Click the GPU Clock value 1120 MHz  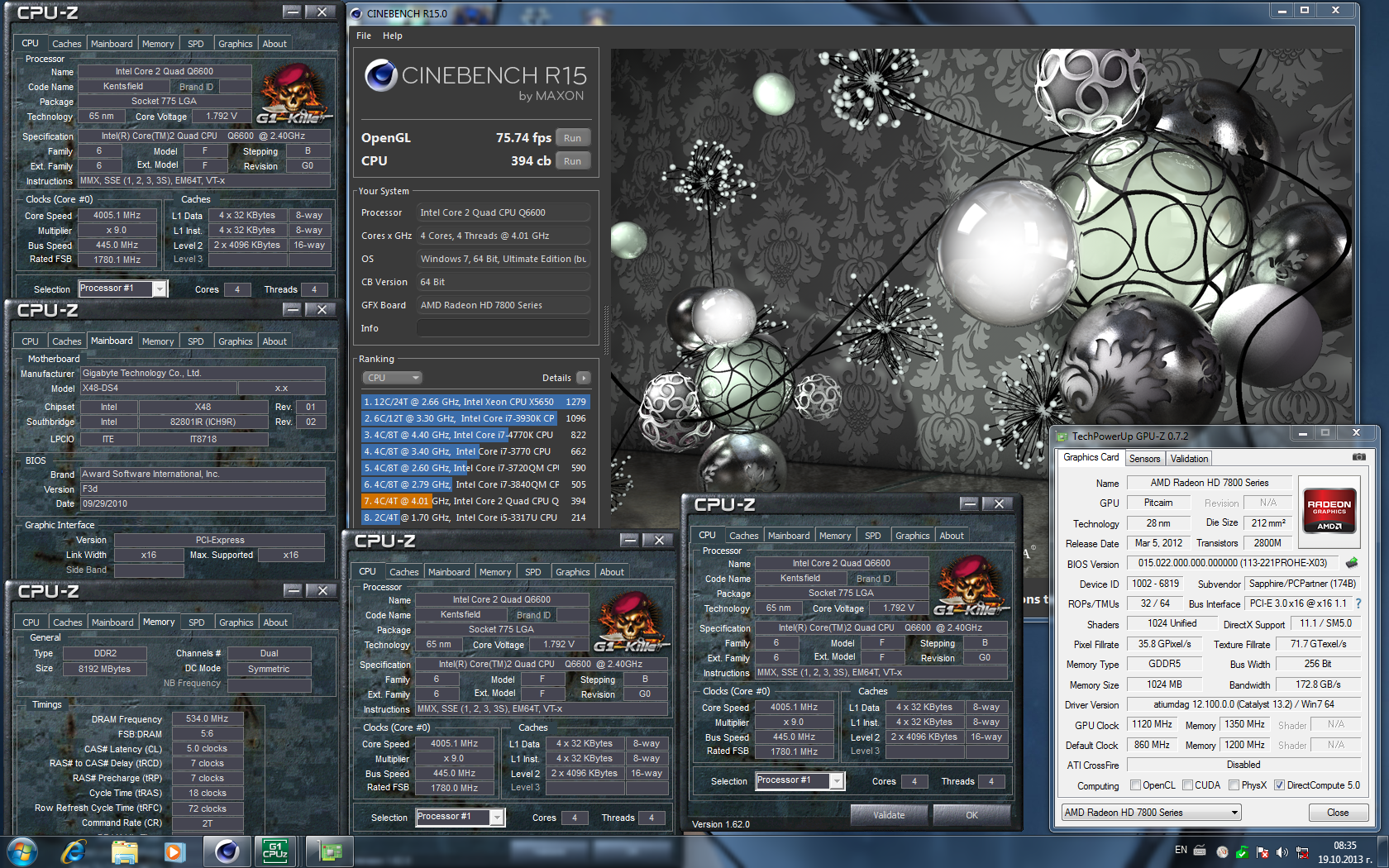click(1152, 724)
